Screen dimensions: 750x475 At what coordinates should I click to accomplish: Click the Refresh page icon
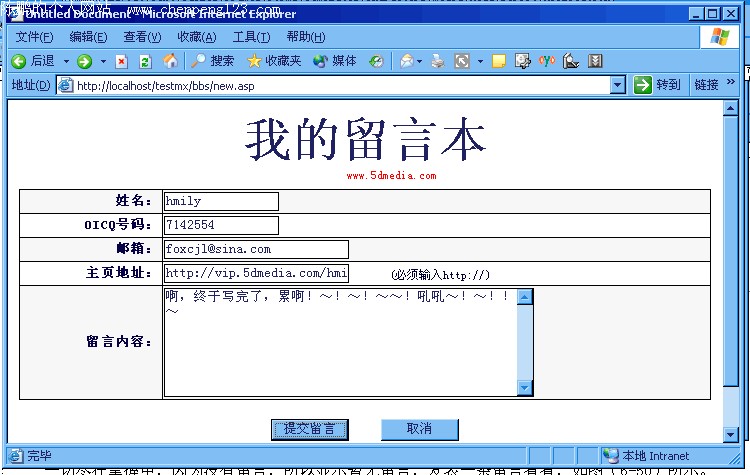[x=146, y=61]
